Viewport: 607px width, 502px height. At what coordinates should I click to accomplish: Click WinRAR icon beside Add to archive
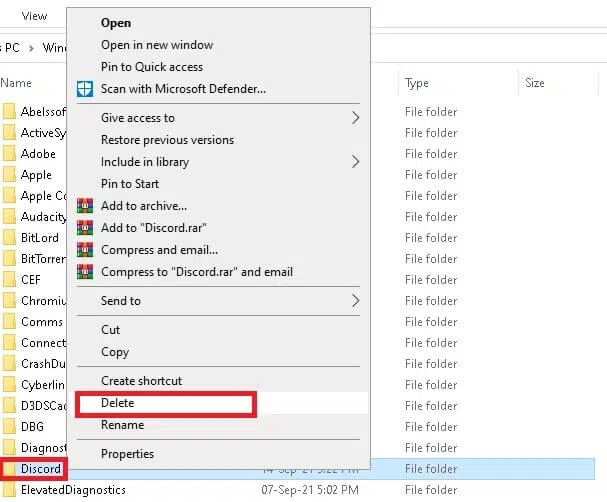[85, 206]
